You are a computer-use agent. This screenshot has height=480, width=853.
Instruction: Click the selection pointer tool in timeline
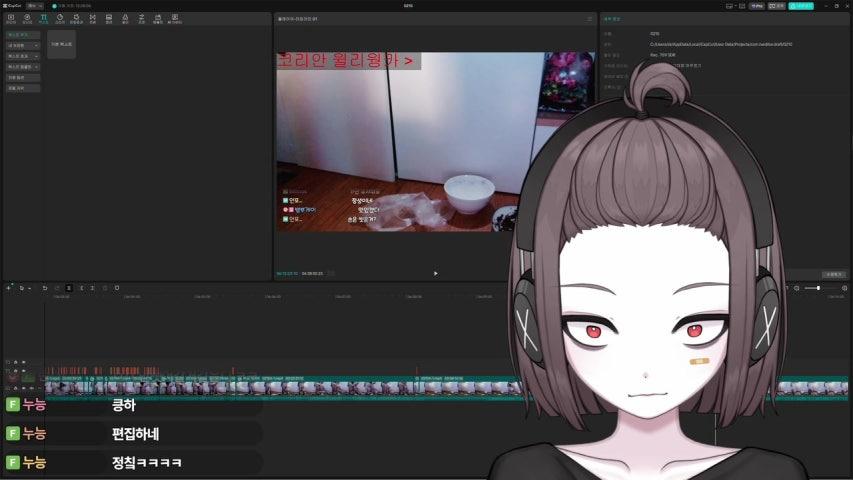click(22, 288)
